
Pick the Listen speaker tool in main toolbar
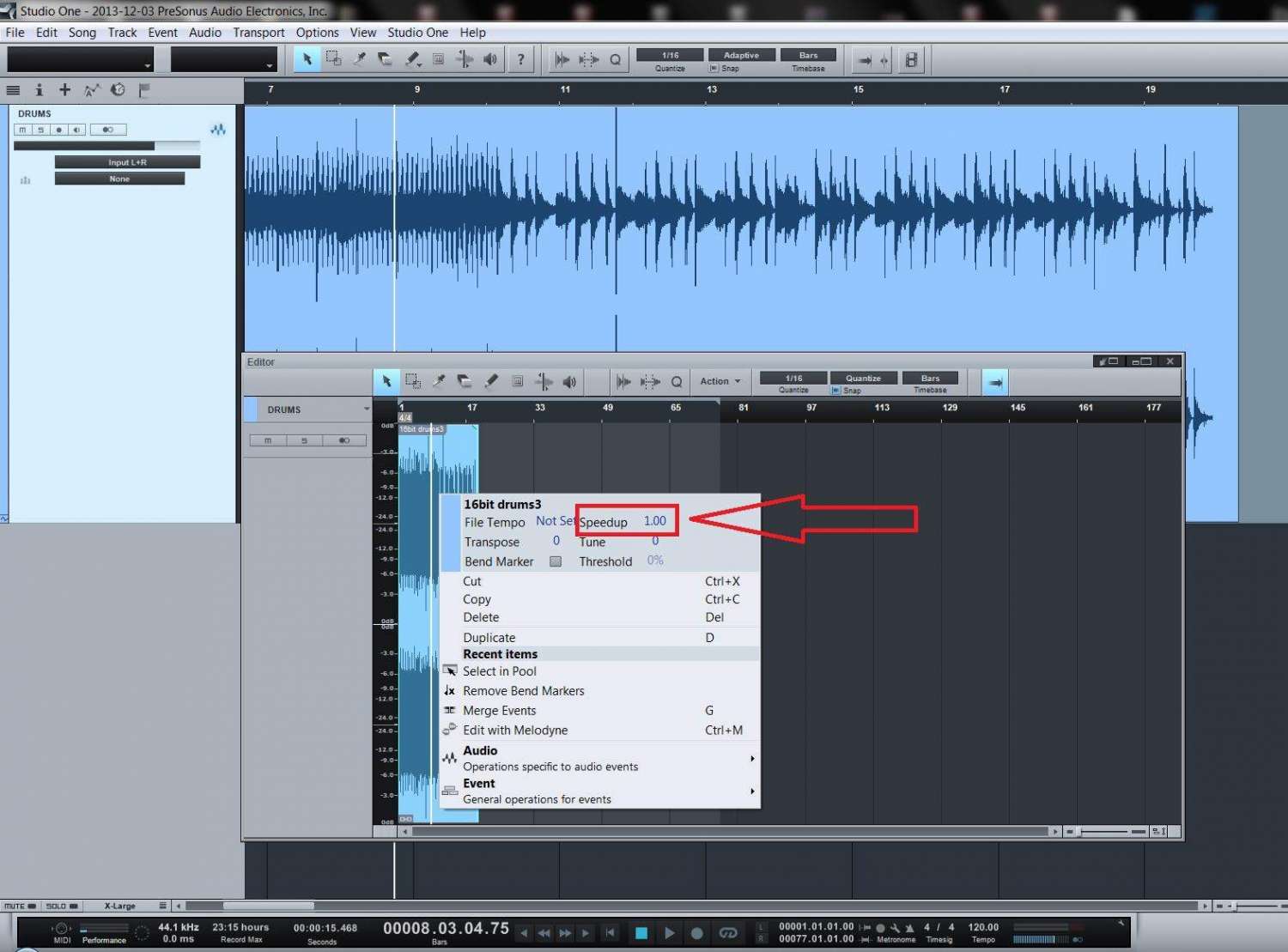[x=490, y=59]
